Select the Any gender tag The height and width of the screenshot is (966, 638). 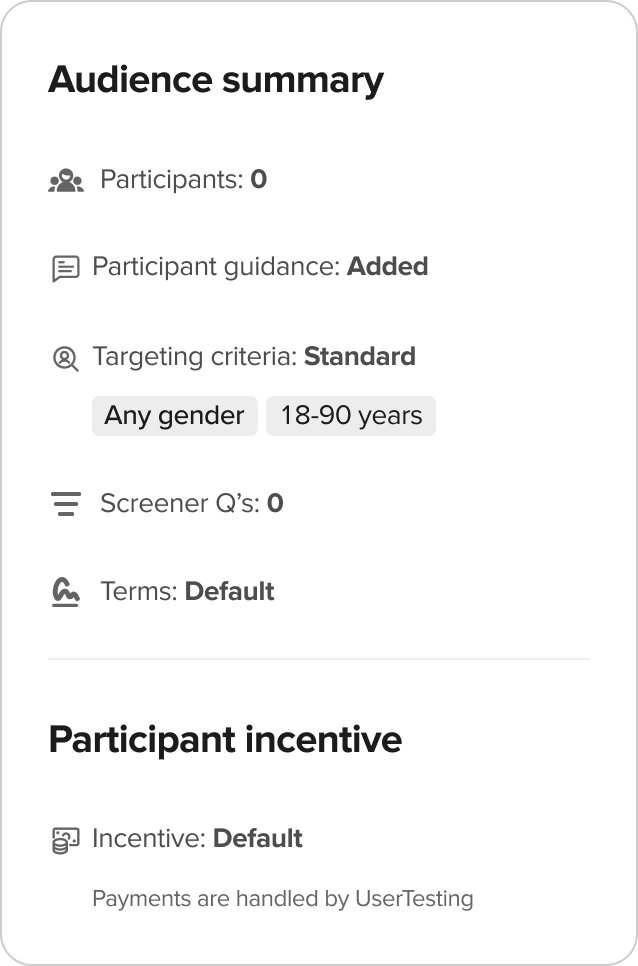point(175,416)
